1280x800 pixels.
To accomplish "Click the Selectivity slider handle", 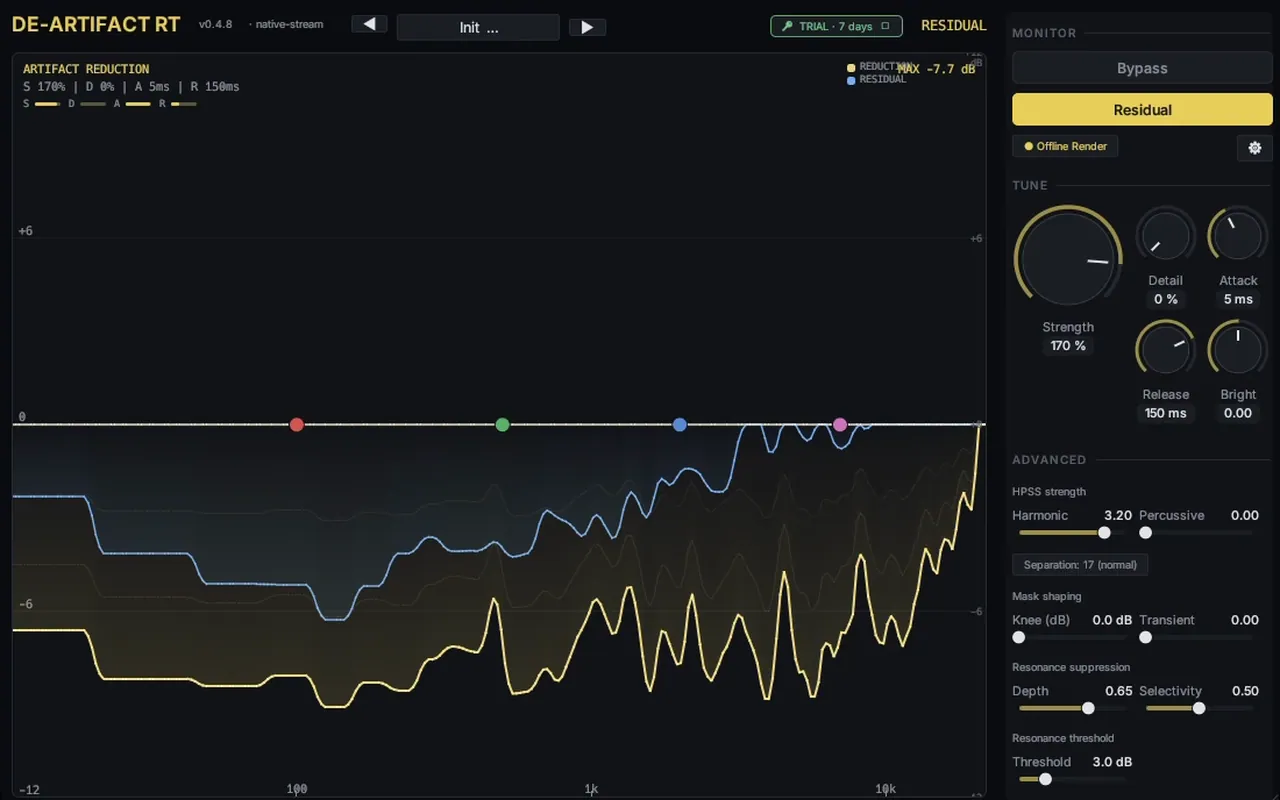I will point(1199,708).
